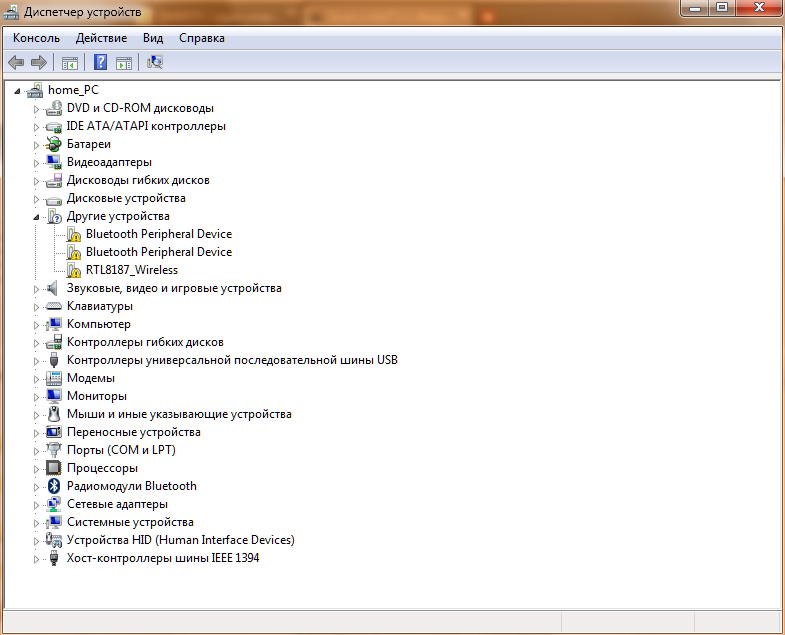The image size is (785, 635).
Task: Click the IDE ATA/ATAPI controllers icon
Action: 54,126
